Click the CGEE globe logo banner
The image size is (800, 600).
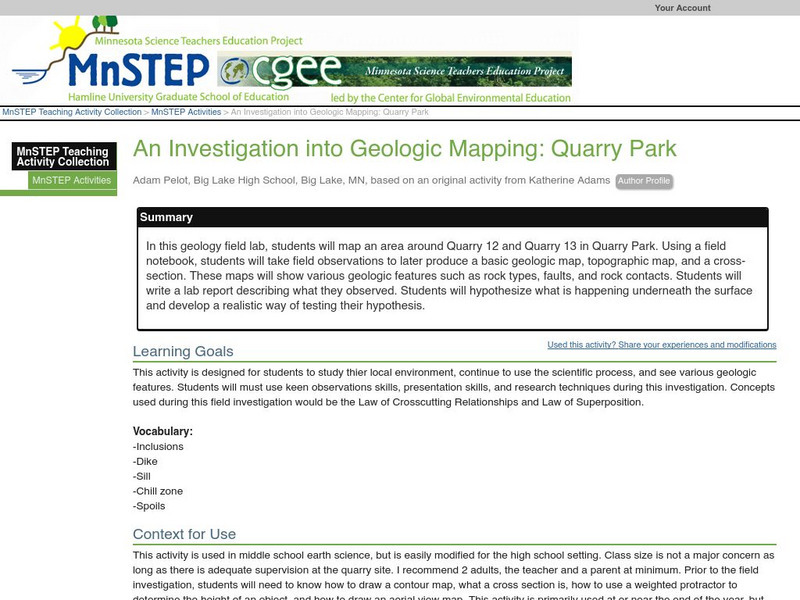pyautogui.click(x=396, y=71)
